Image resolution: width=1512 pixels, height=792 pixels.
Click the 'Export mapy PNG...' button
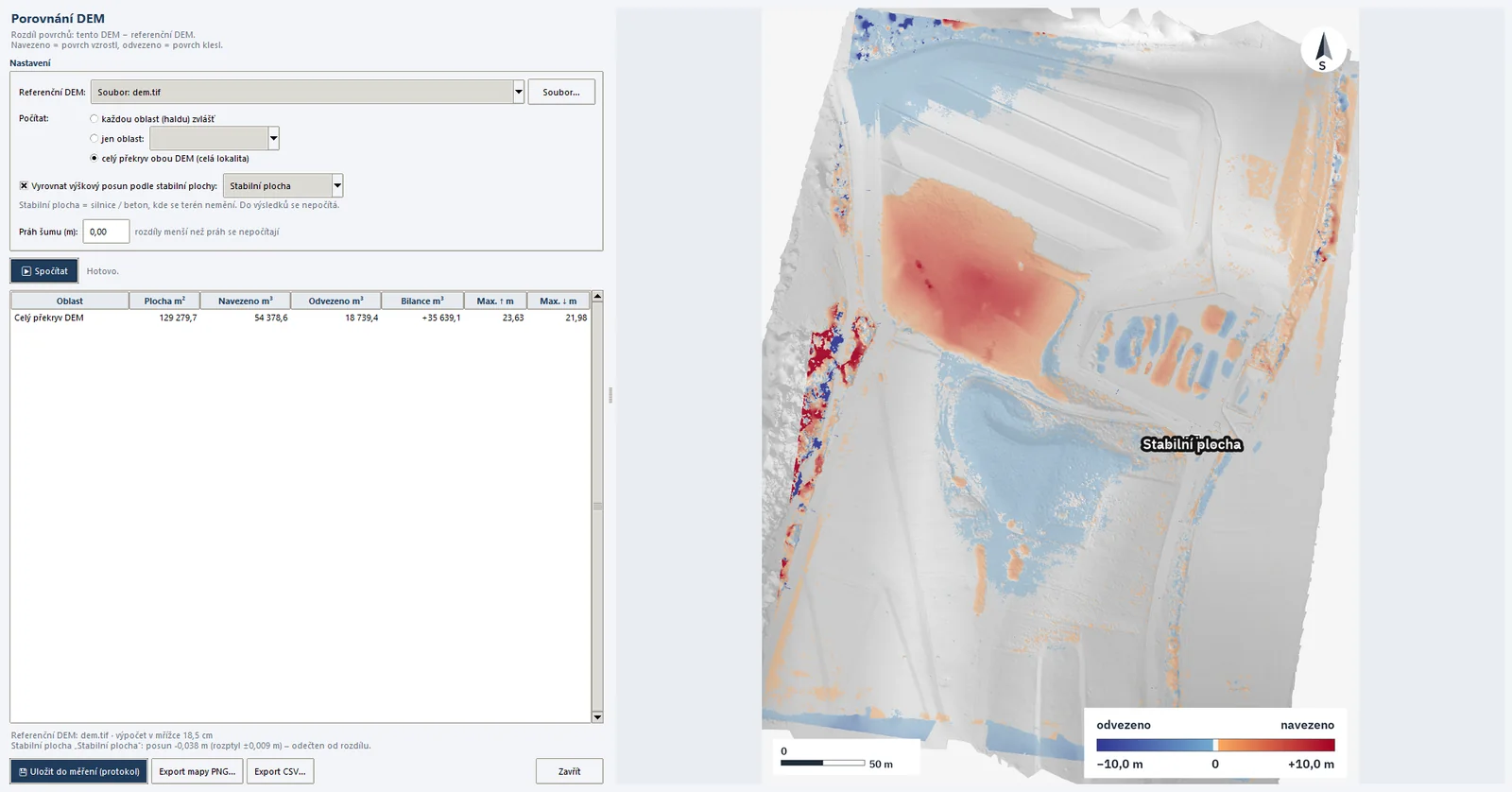tap(198, 771)
